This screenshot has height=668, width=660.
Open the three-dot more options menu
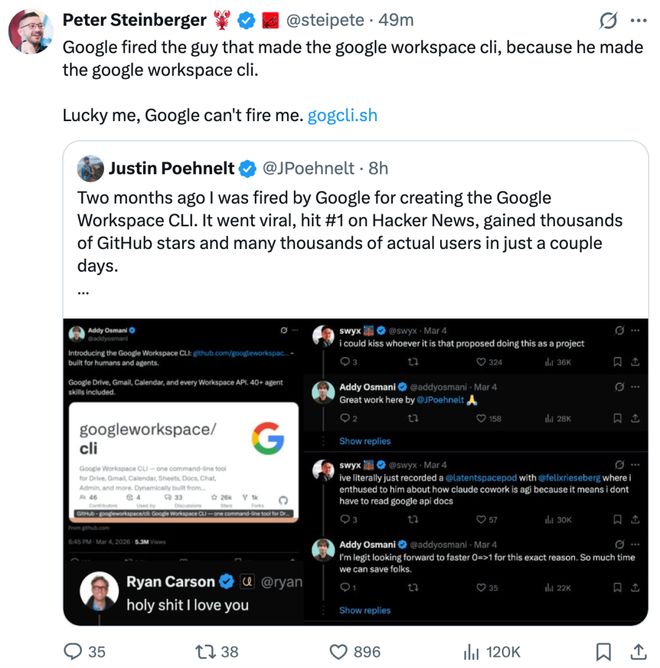point(638,20)
